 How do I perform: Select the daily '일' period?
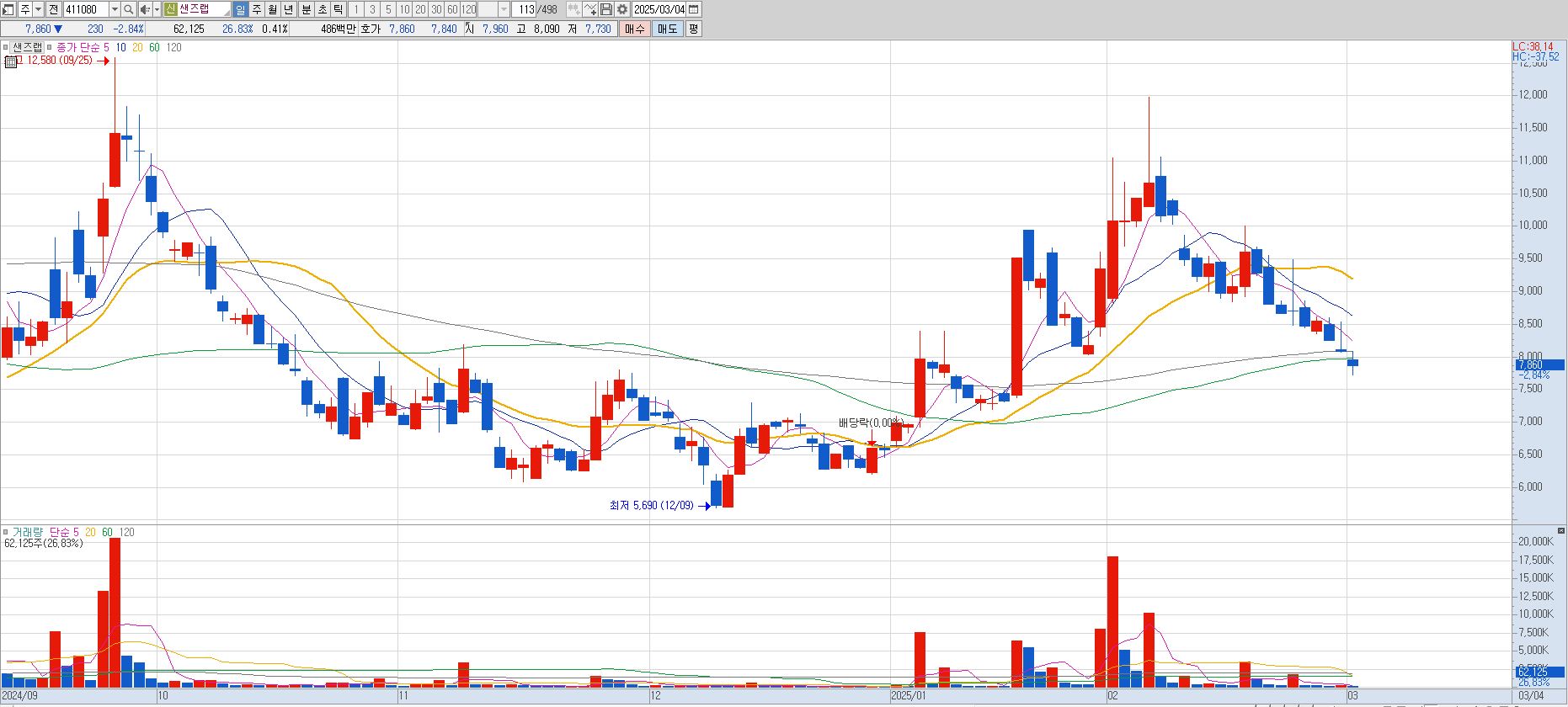point(240,9)
